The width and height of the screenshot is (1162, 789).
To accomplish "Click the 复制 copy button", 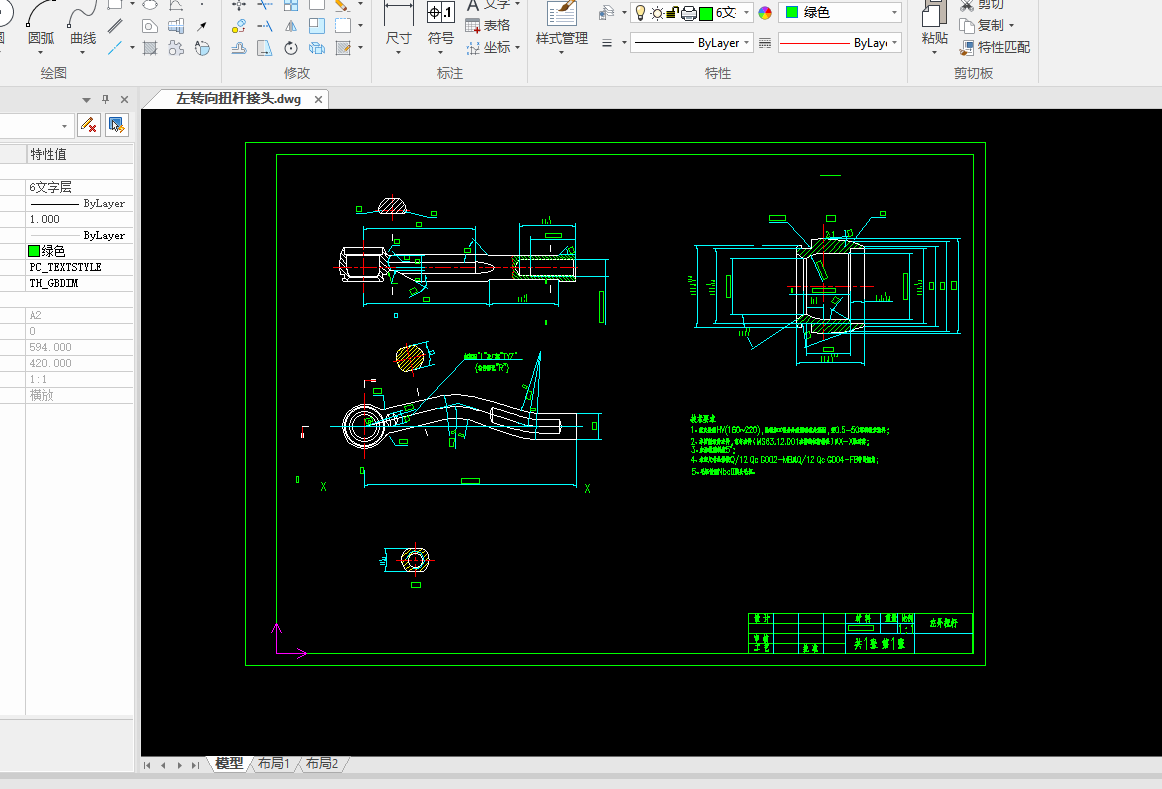I will pyautogui.click(x=988, y=25).
